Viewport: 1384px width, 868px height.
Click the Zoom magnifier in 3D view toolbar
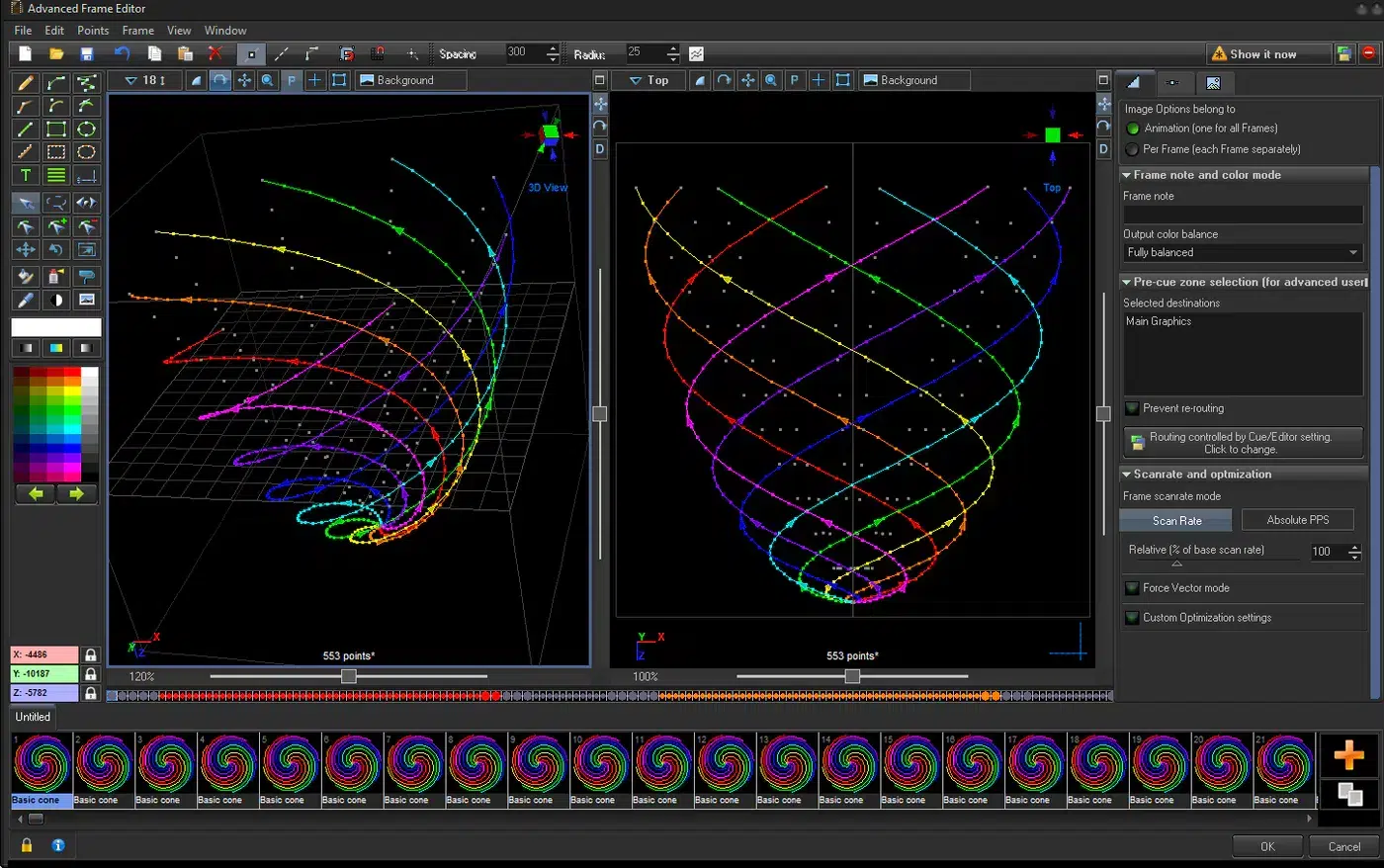(x=268, y=80)
